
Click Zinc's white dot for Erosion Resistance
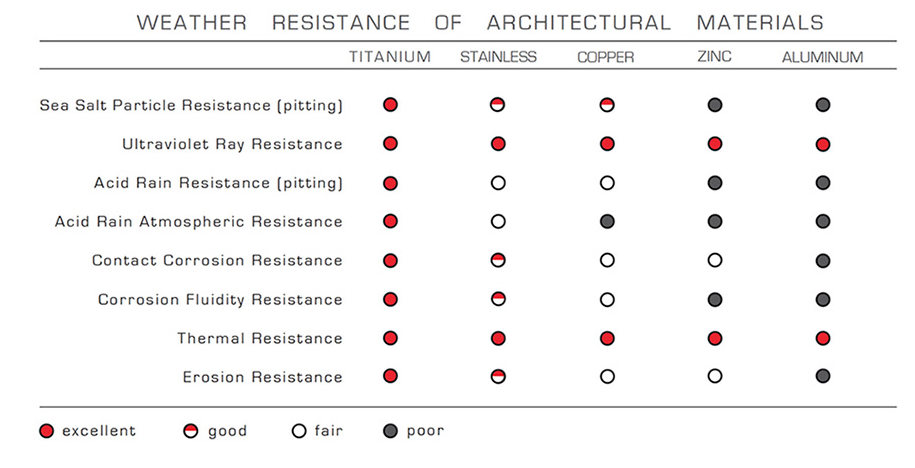(x=715, y=377)
